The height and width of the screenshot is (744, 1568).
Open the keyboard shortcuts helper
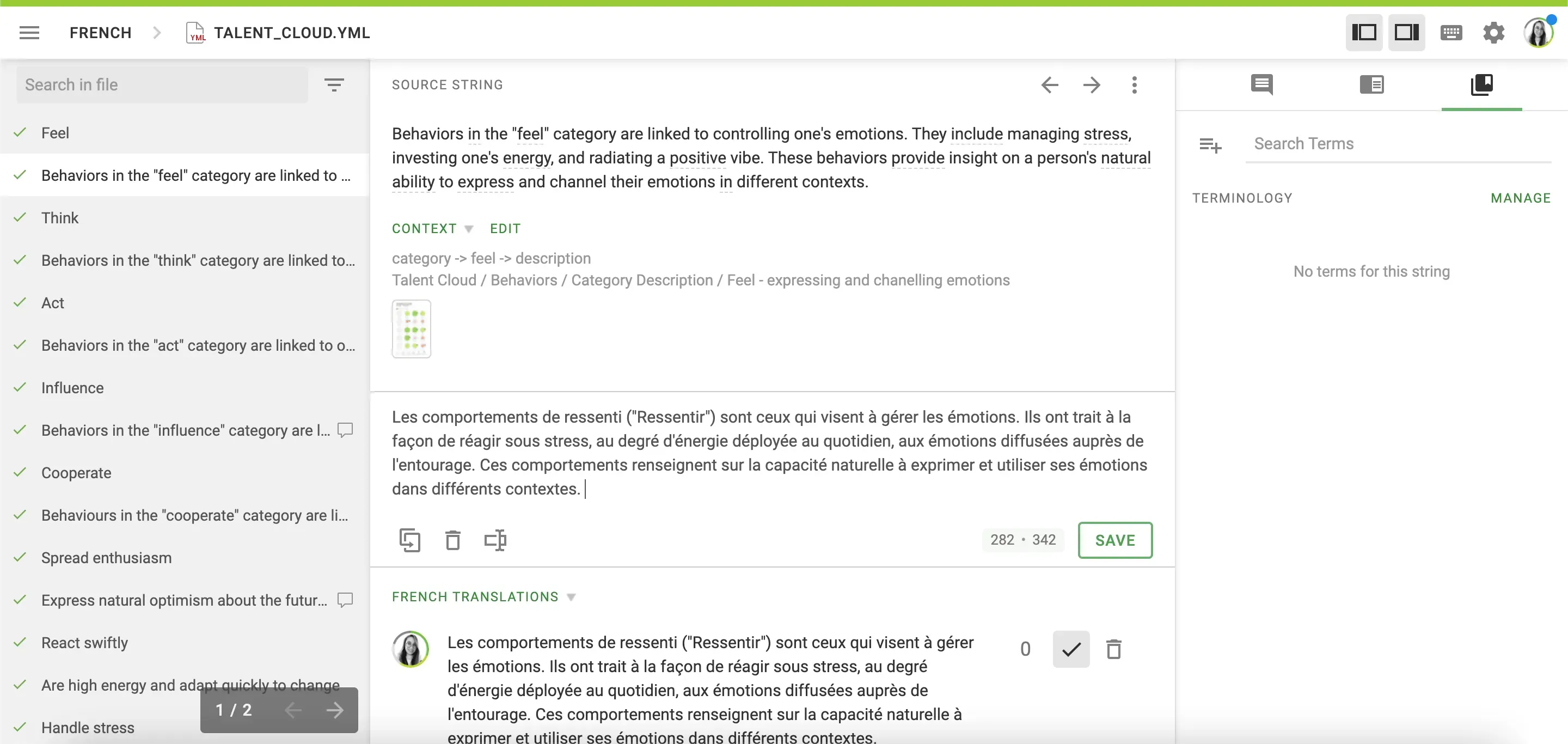(x=1451, y=32)
